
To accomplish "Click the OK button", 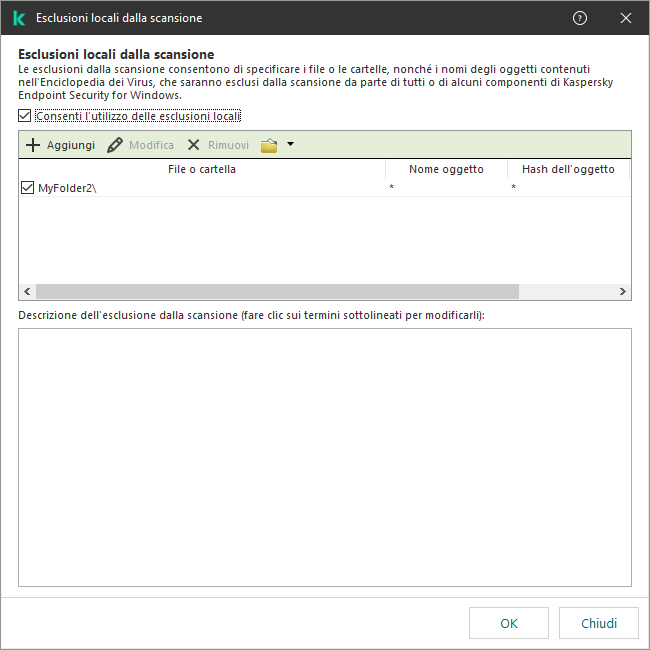I will tap(509, 623).
